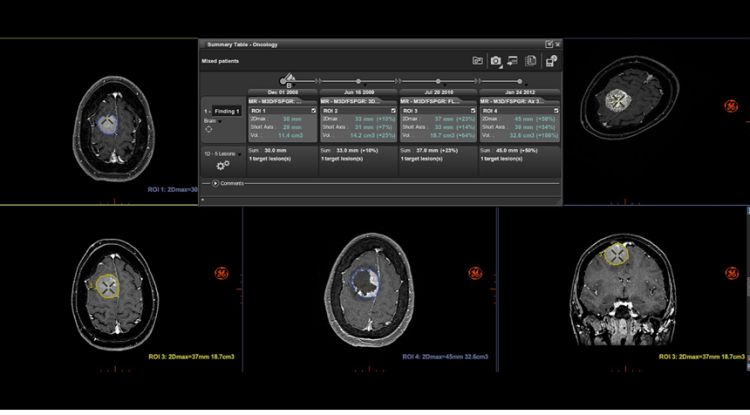Click the edit note icon in title bar
This screenshot has width=750, height=415.
point(549,44)
